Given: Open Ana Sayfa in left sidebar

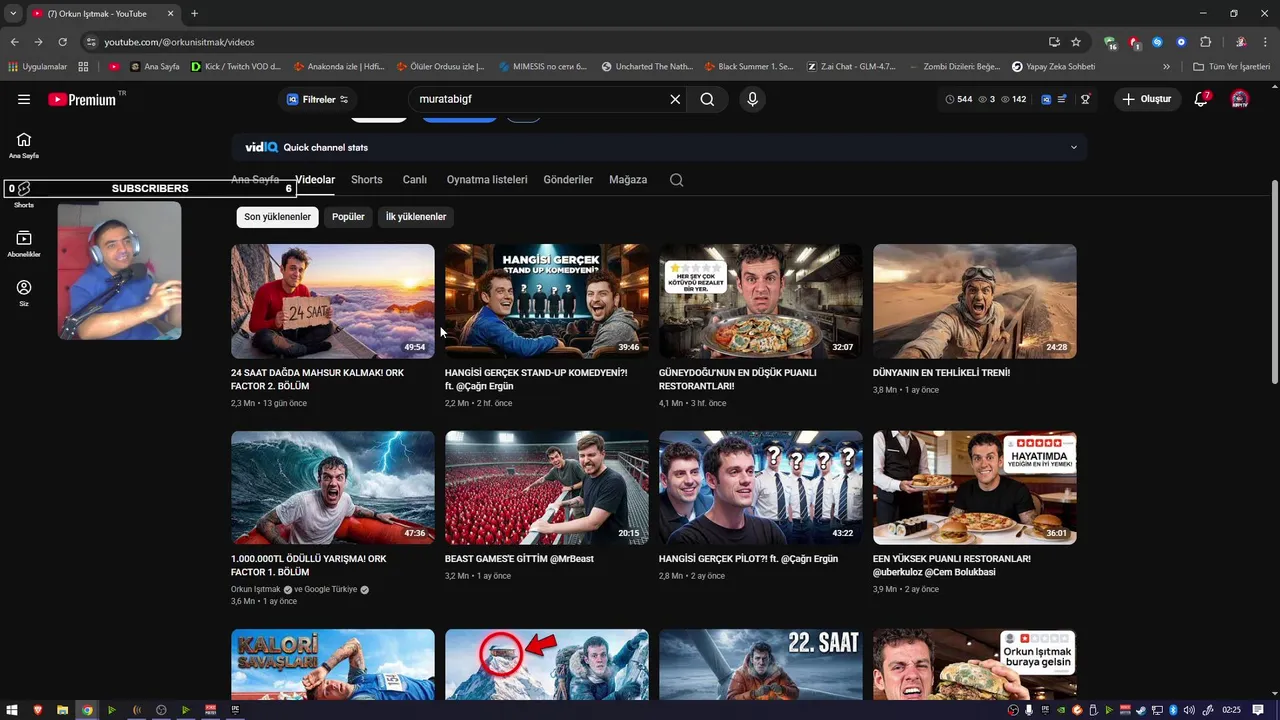Looking at the screenshot, I should [24, 145].
